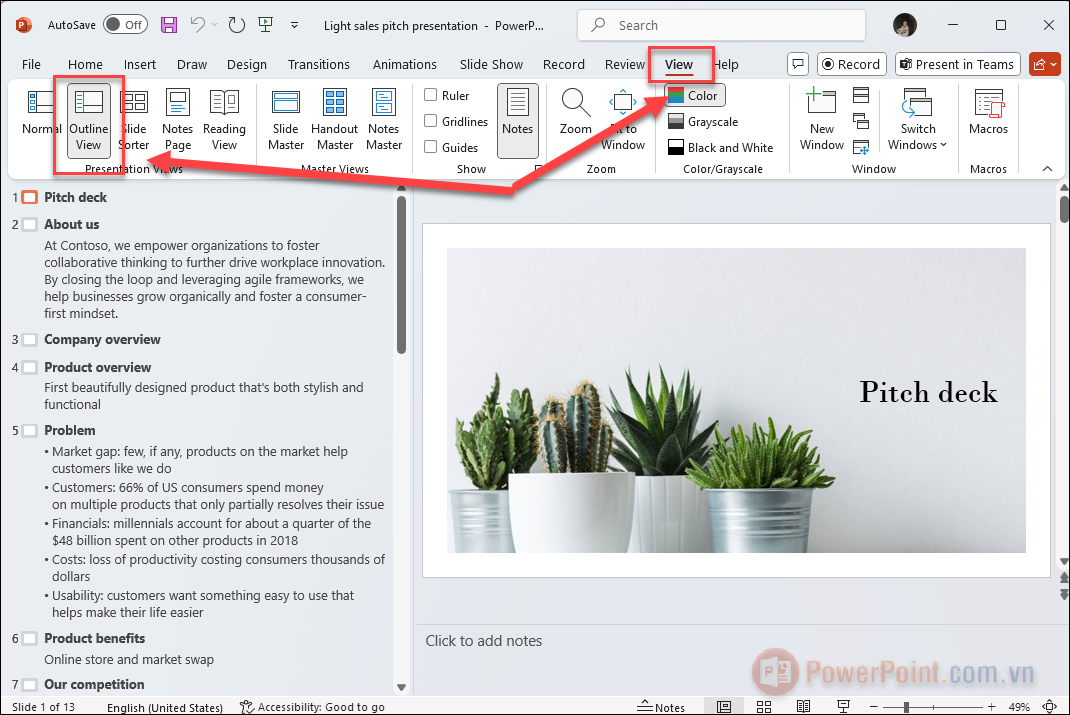The height and width of the screenshot is (715, 1070).
Task: Click the zoom out minus button
Action: pyautogui.click(x=873, y=707)
